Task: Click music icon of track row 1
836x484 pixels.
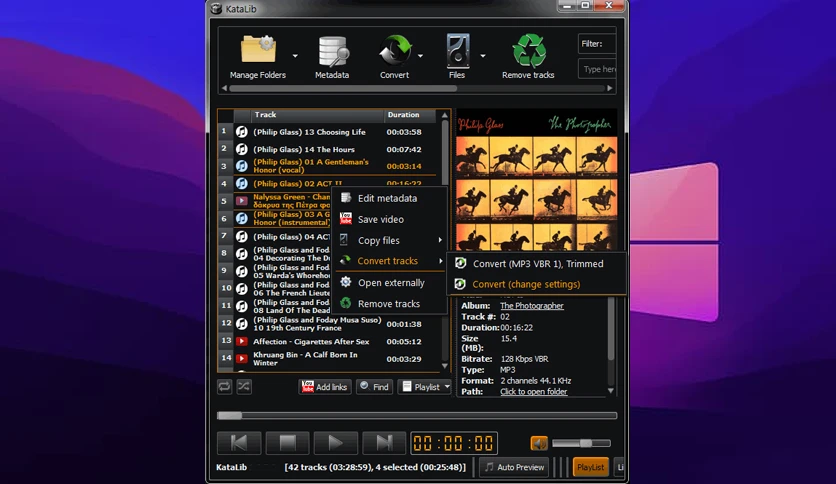Action: pos(242,132)
